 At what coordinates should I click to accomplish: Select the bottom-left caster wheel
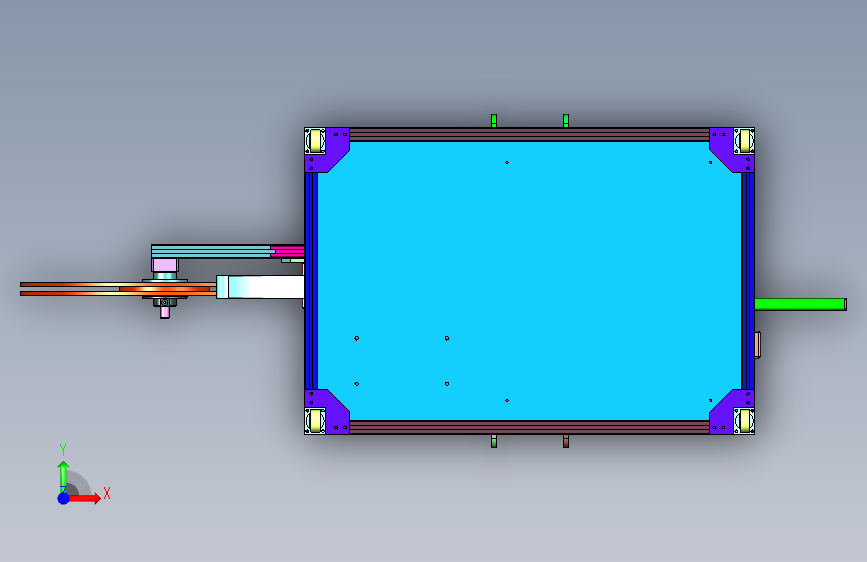[x=315, y=421]
